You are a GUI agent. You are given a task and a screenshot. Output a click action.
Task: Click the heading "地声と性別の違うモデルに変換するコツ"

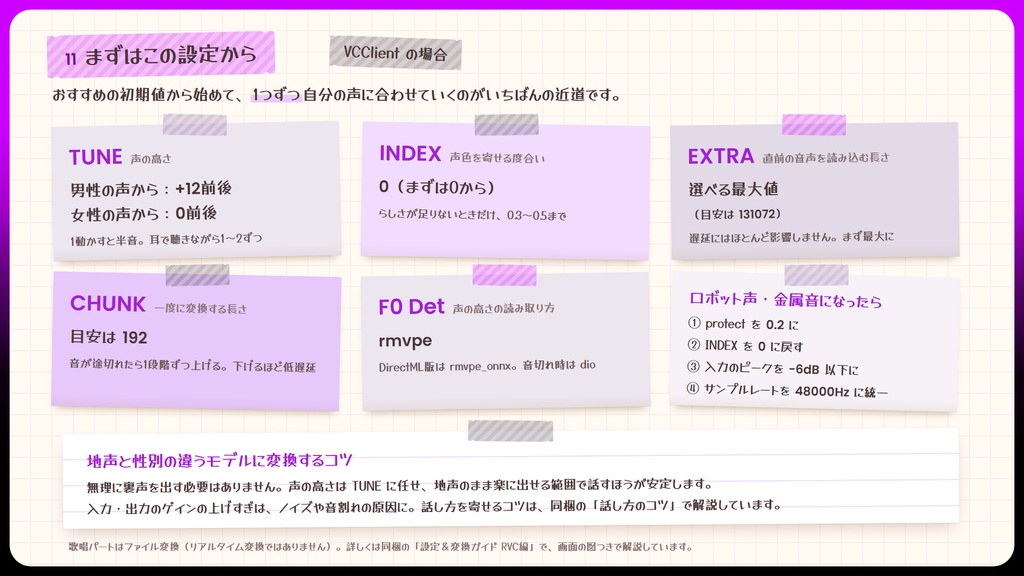[219, 461]
